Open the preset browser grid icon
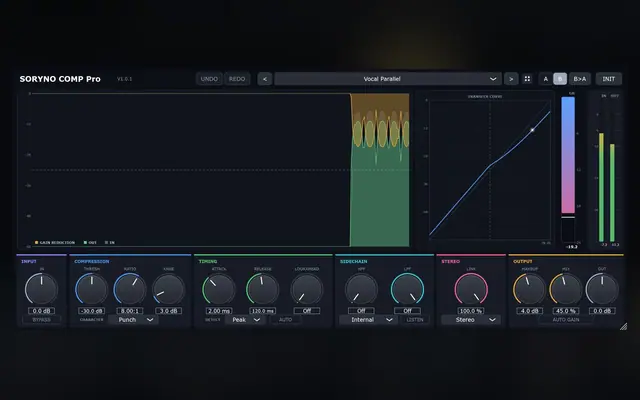 527,79
